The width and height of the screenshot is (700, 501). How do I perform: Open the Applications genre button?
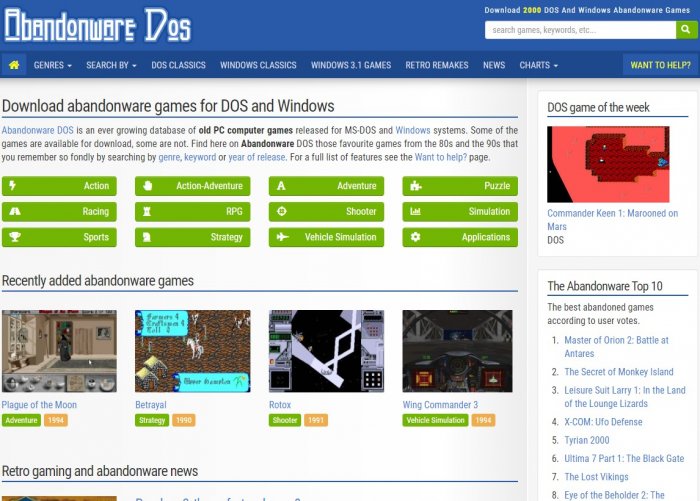pos(460,237)
